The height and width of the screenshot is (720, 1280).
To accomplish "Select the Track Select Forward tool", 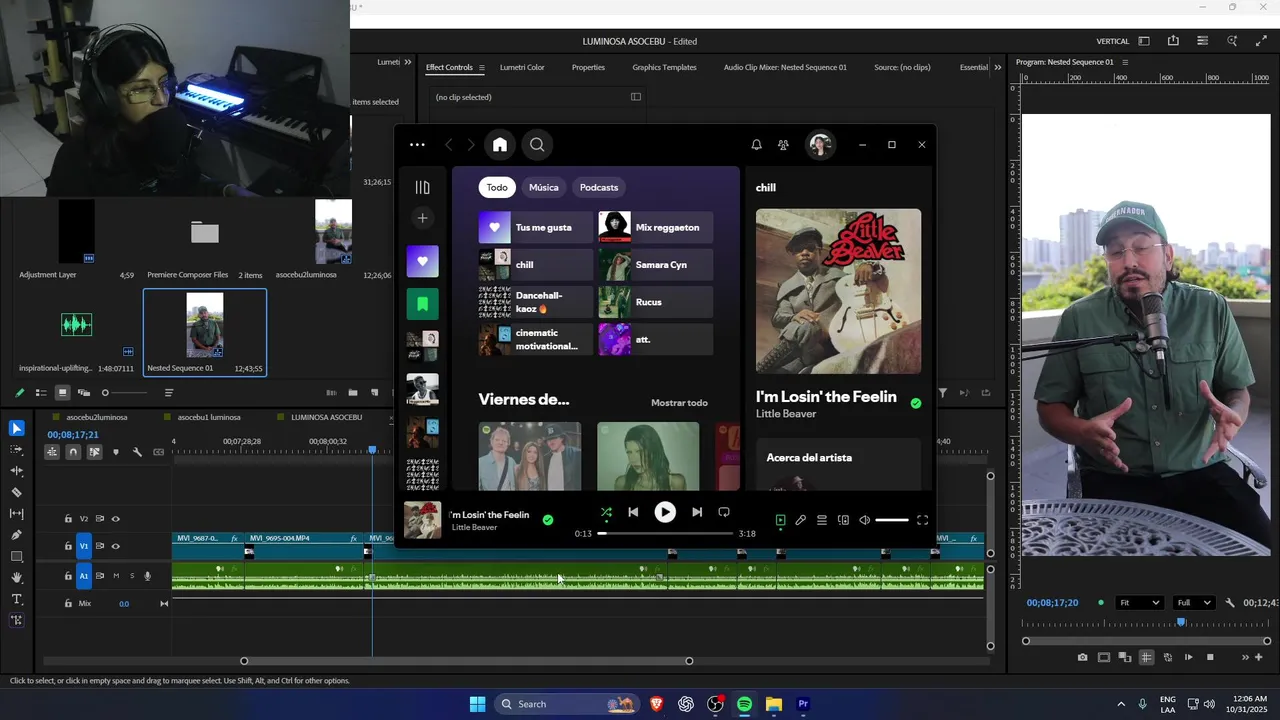I will coord(17,450).
